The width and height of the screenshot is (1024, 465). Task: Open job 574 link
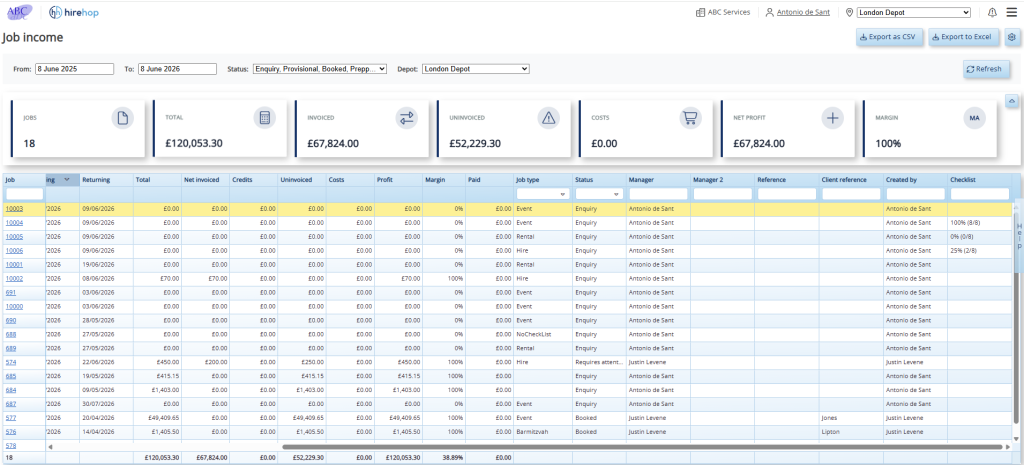coord(10,362)
